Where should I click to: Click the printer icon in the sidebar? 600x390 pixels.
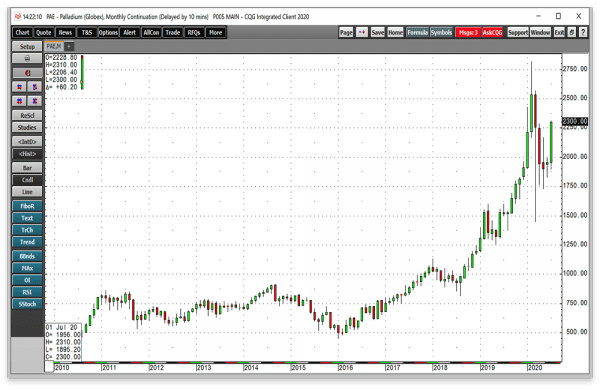point(27,59)
